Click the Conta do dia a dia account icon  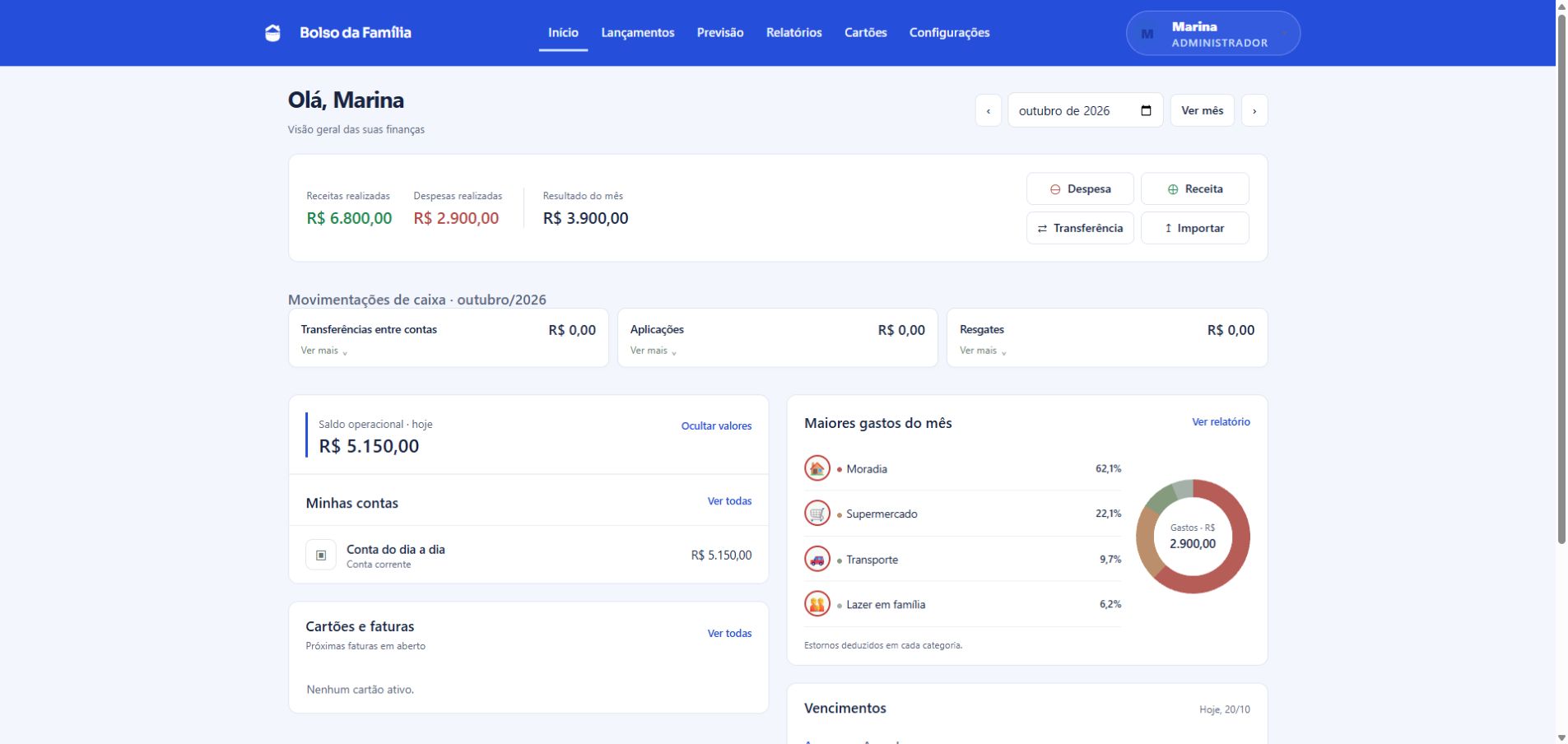click(x=321, y=556)
